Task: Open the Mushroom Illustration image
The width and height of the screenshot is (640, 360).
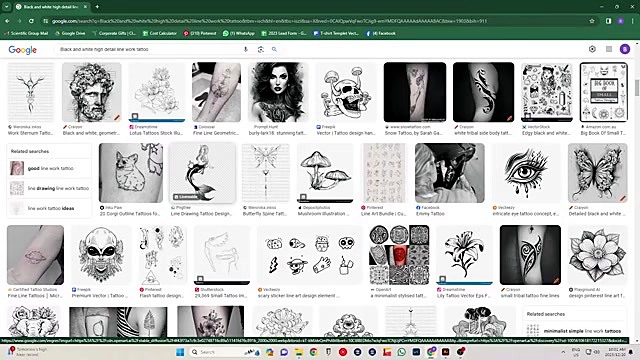Action: [325, 173]
